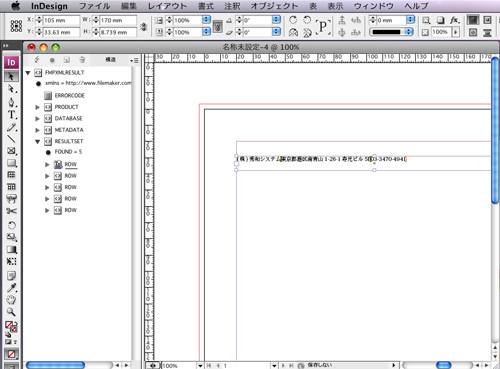This screenshot has height=369, width=500.
Task: Open the InDesign application menu
Action: [x=49, y=6]
